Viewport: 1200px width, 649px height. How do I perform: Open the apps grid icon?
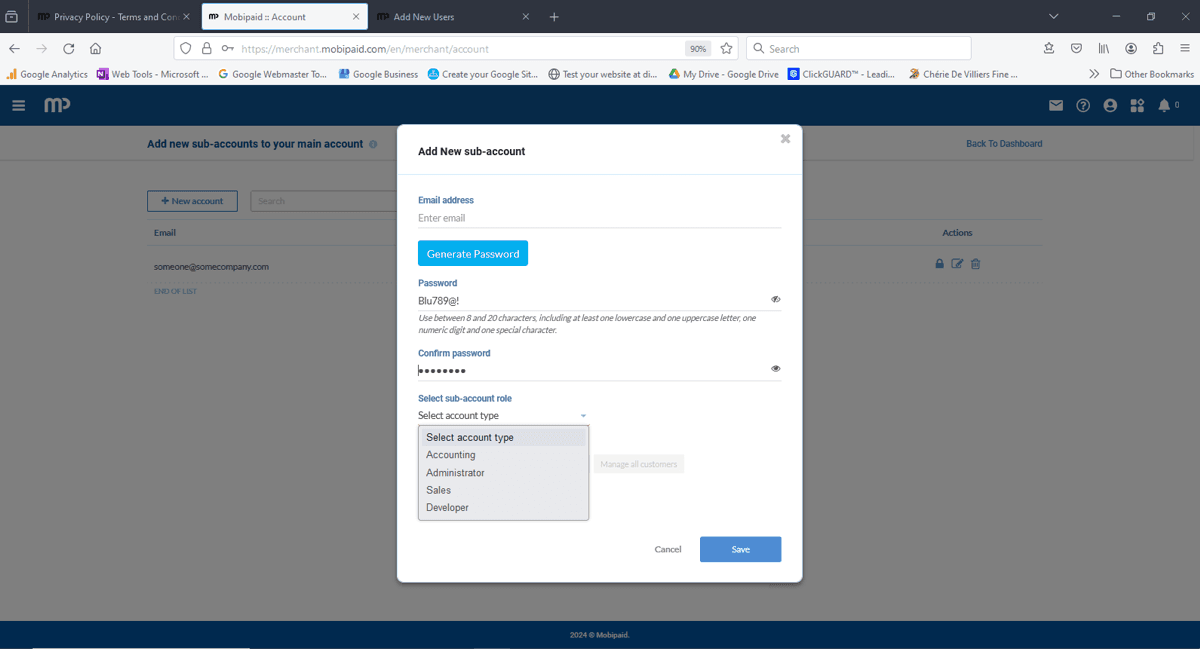pos(1137,105)
